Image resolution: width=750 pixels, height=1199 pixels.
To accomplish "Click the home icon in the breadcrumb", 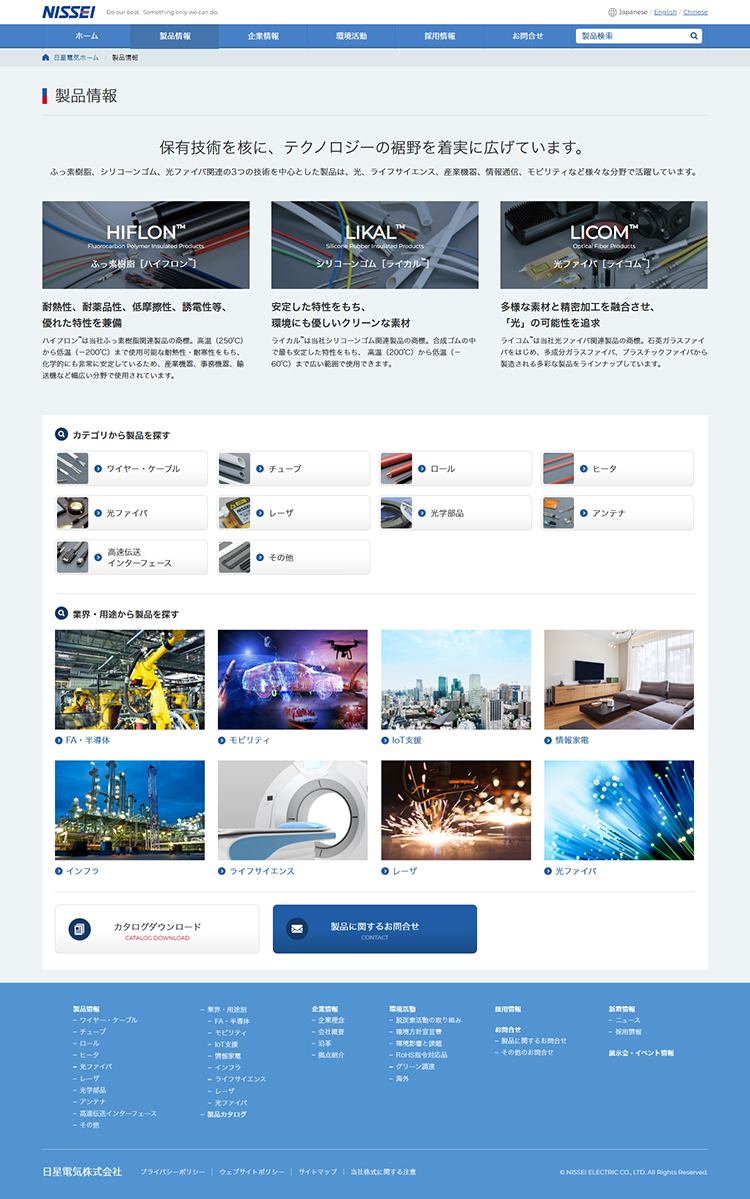I will 46,58.
